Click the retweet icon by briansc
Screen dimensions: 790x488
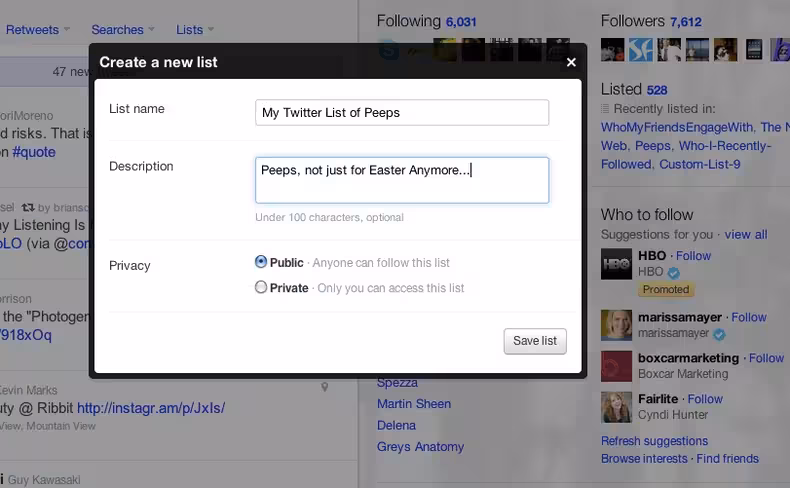pos(28,207)
